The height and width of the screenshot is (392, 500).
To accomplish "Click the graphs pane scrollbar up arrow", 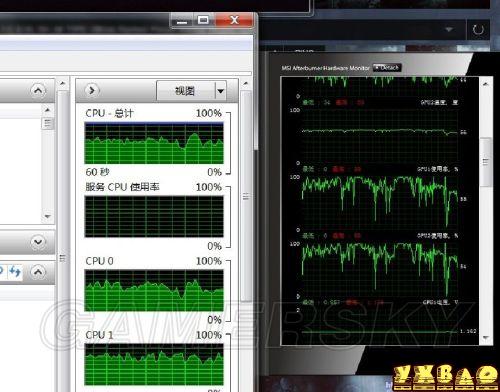I will [246, 83].
